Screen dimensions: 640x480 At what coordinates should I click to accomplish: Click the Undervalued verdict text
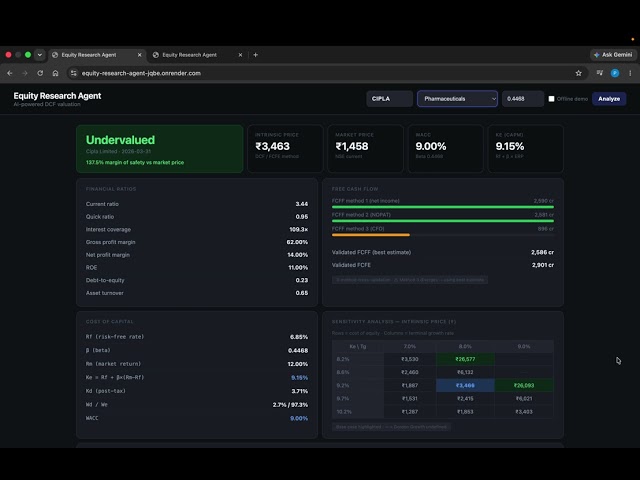pyautogui.click(x=120, y=140)
